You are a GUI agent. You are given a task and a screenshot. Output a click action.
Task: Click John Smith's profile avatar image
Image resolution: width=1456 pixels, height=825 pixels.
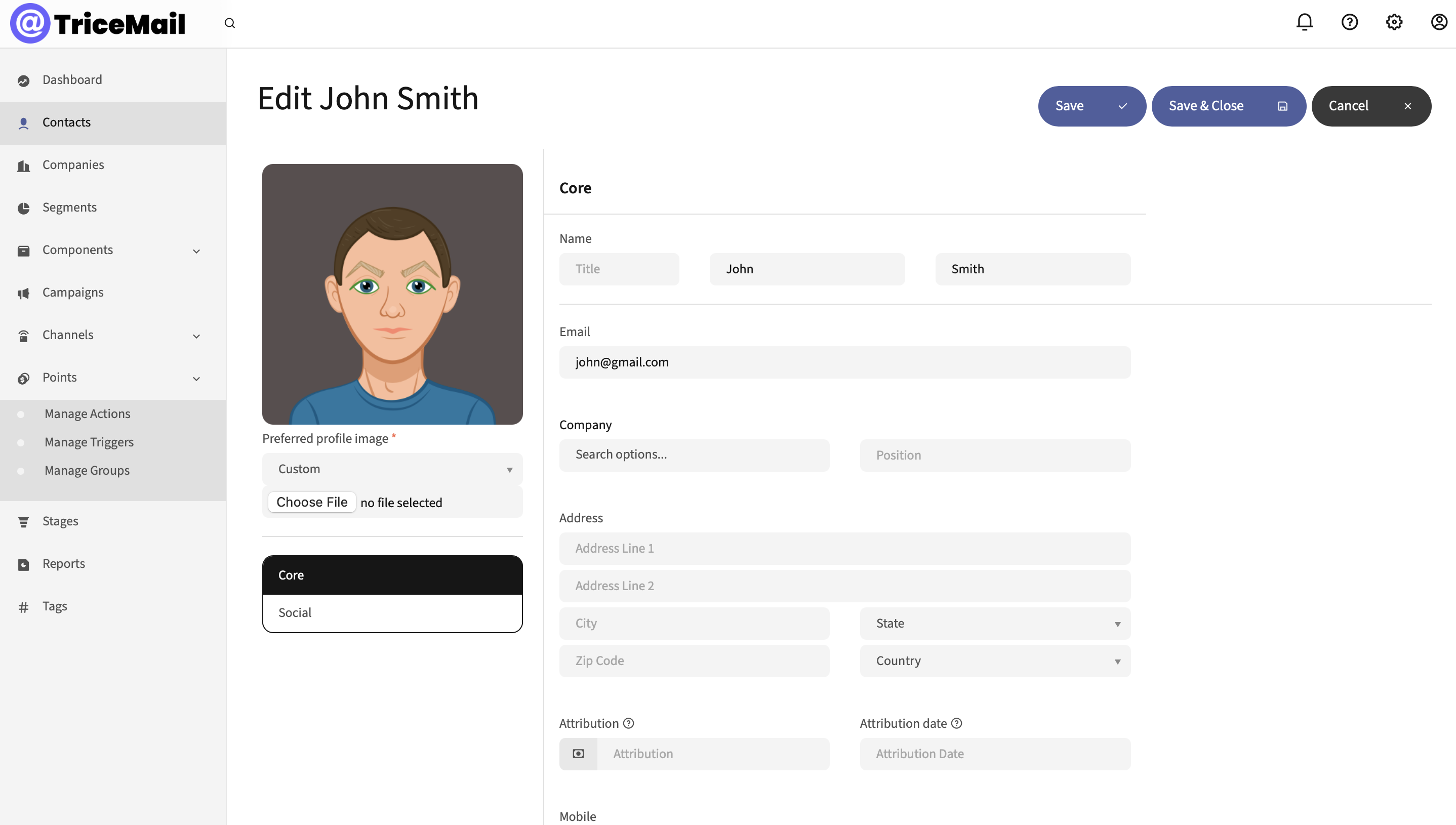click(x=392, y=294)
